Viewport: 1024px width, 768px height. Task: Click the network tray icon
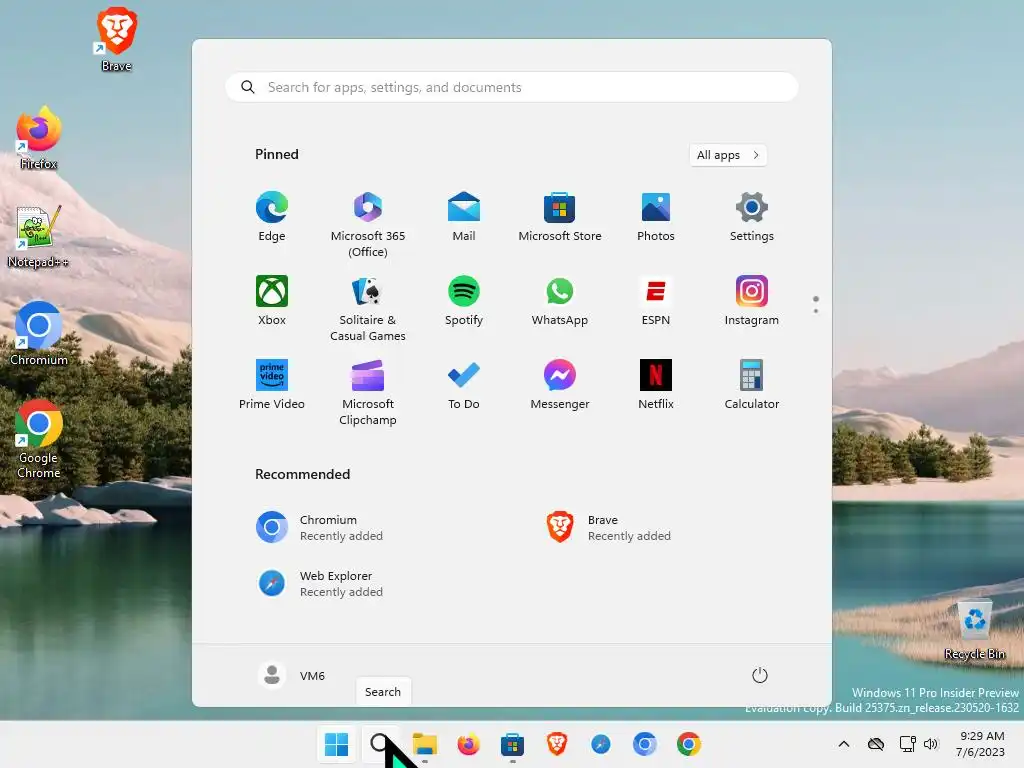pyautogui.click(x=907, y=744)
